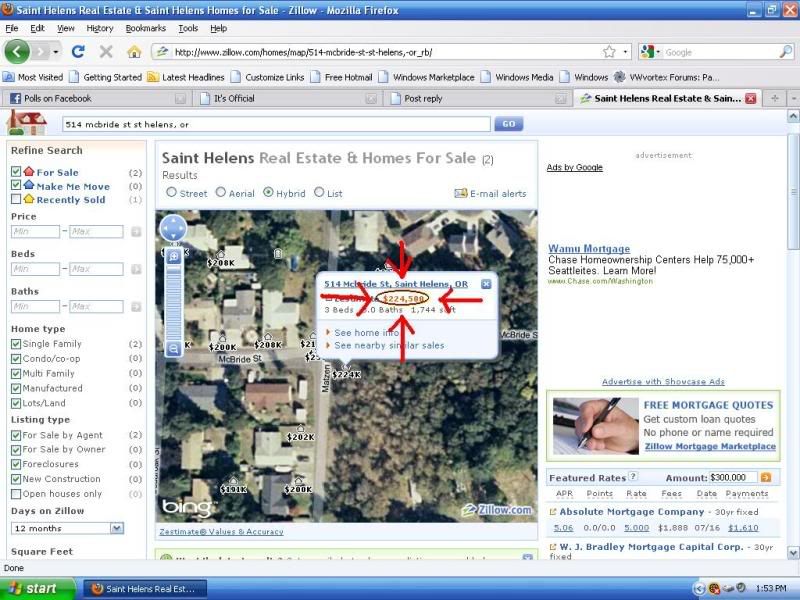Open the Zillow Mortgage Marketplace link
Screen dimensions: 800x600
(x=710, y=446)
